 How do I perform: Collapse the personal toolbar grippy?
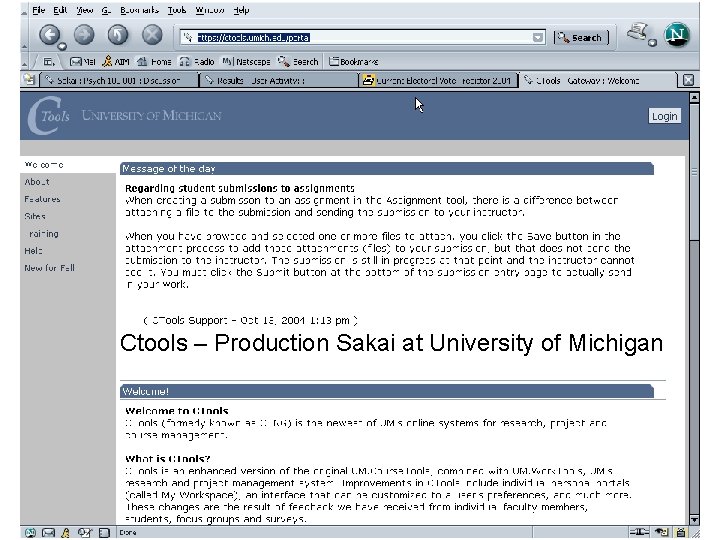point(24,62)
